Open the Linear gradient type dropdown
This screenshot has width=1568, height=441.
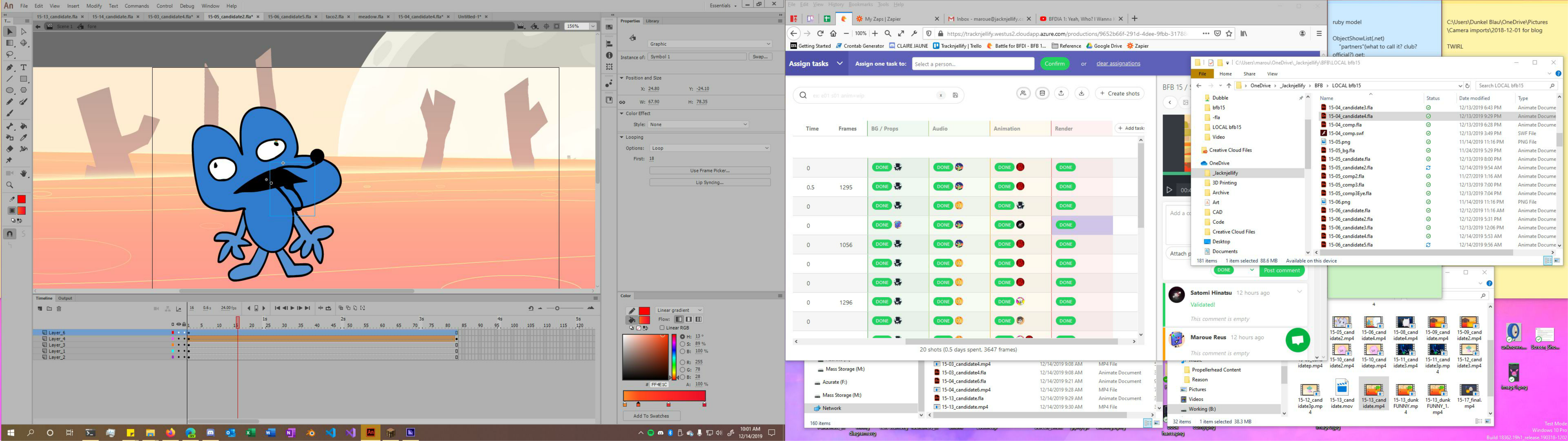pos(679,310)
